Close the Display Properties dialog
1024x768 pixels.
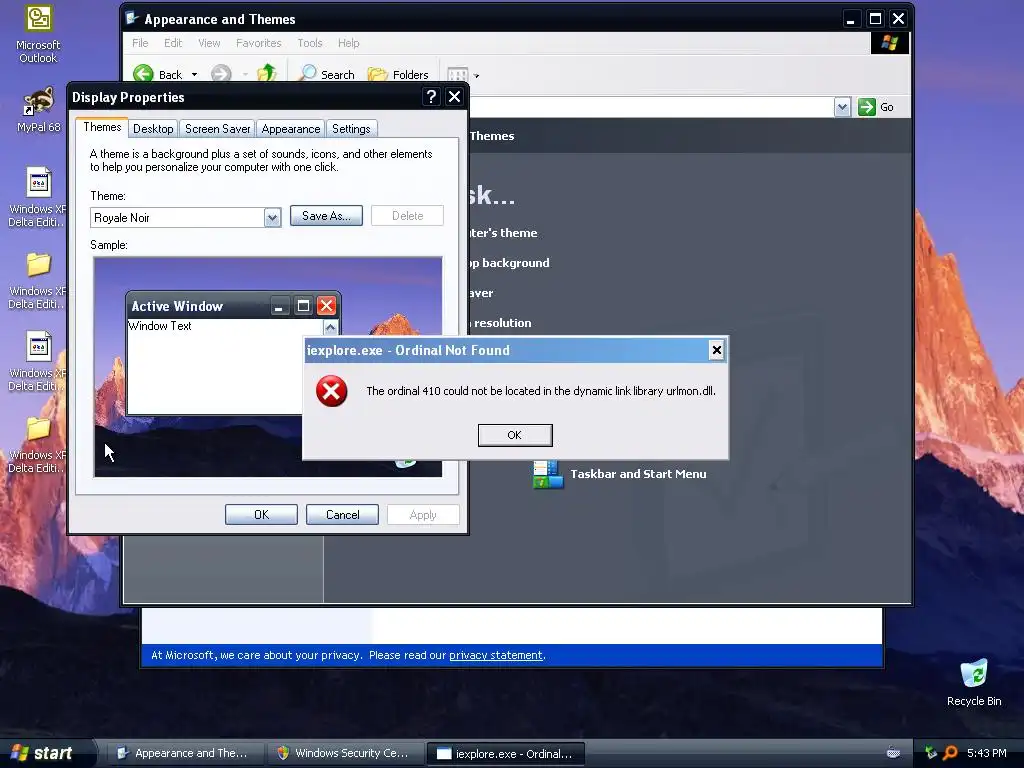click(455, 97)
